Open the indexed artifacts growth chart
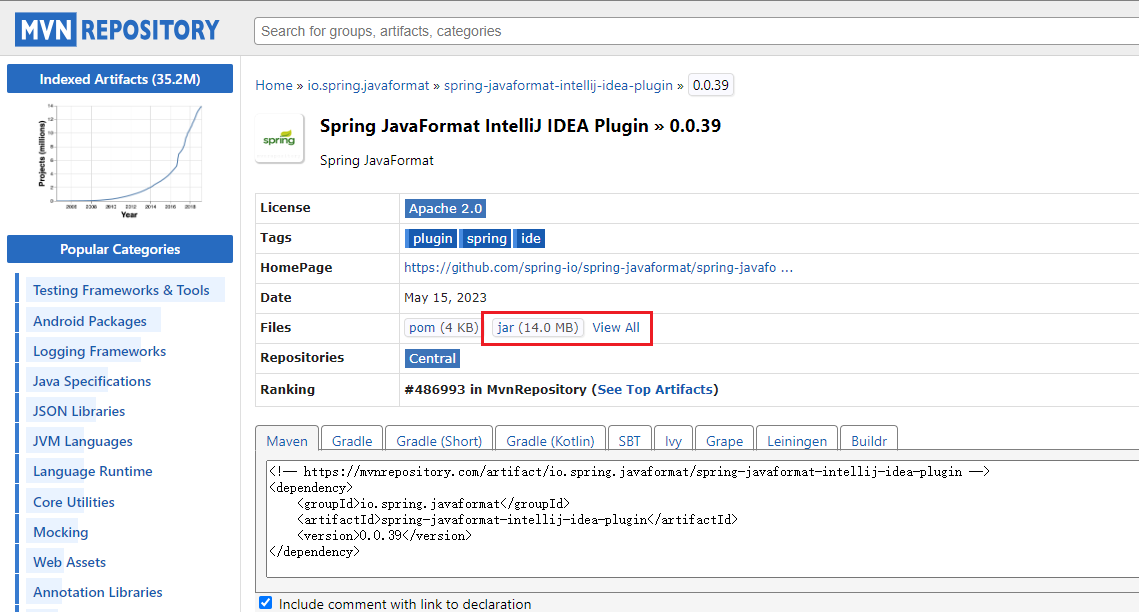 click(x=120, y=160)
